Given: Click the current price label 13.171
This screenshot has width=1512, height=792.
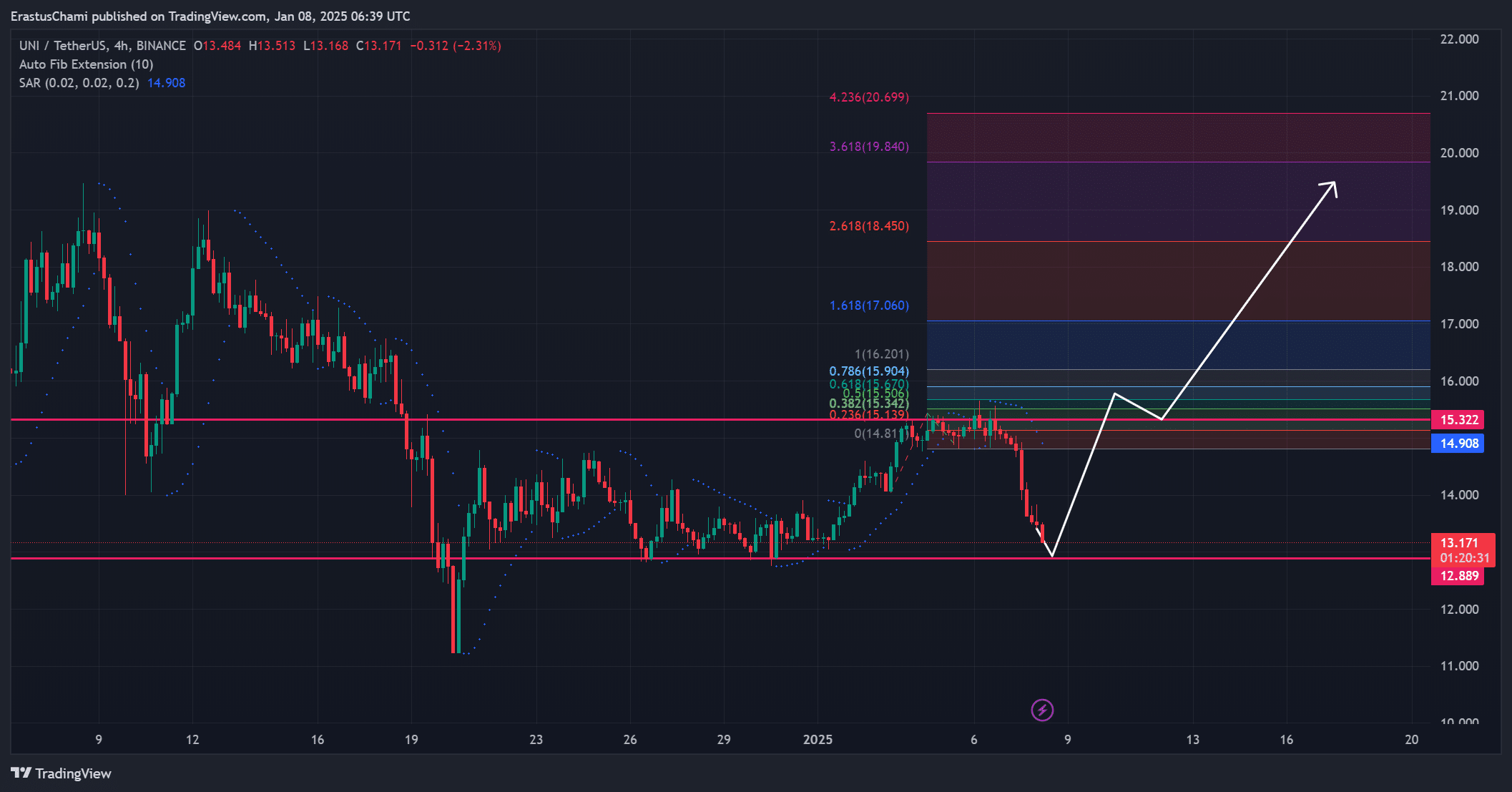Looking at the screenshot, I should (1458, 543).
